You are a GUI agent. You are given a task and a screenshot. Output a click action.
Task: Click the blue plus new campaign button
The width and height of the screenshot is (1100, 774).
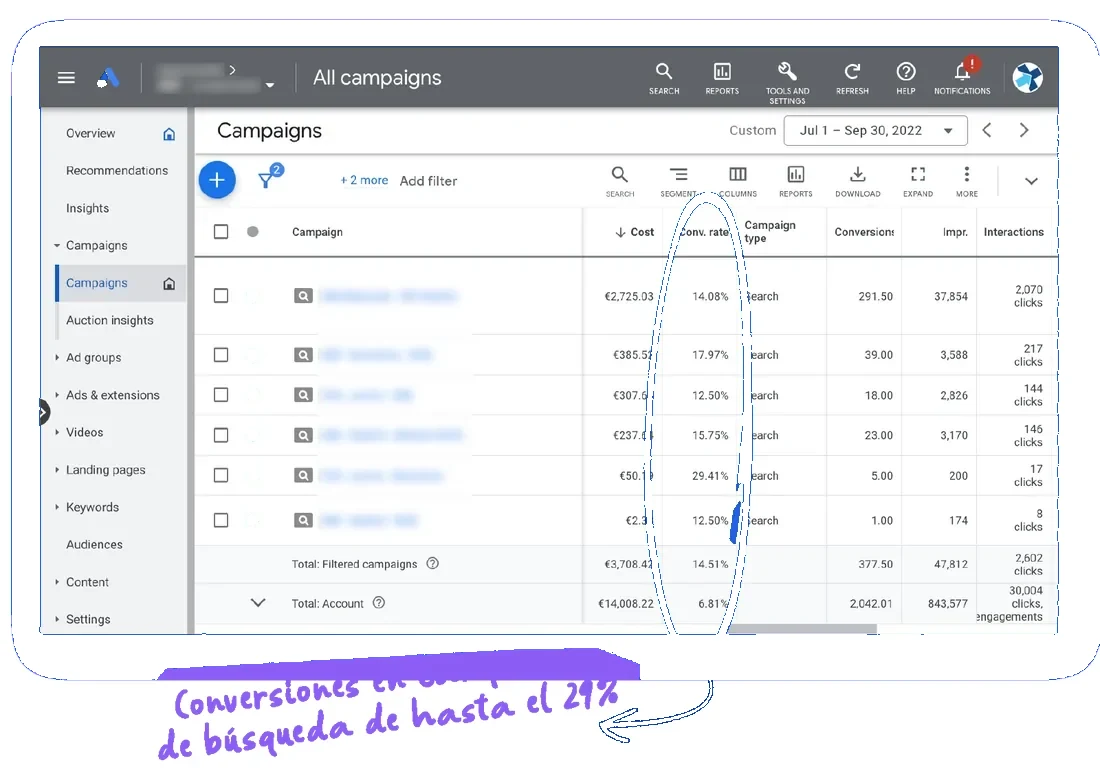point(217,180)
